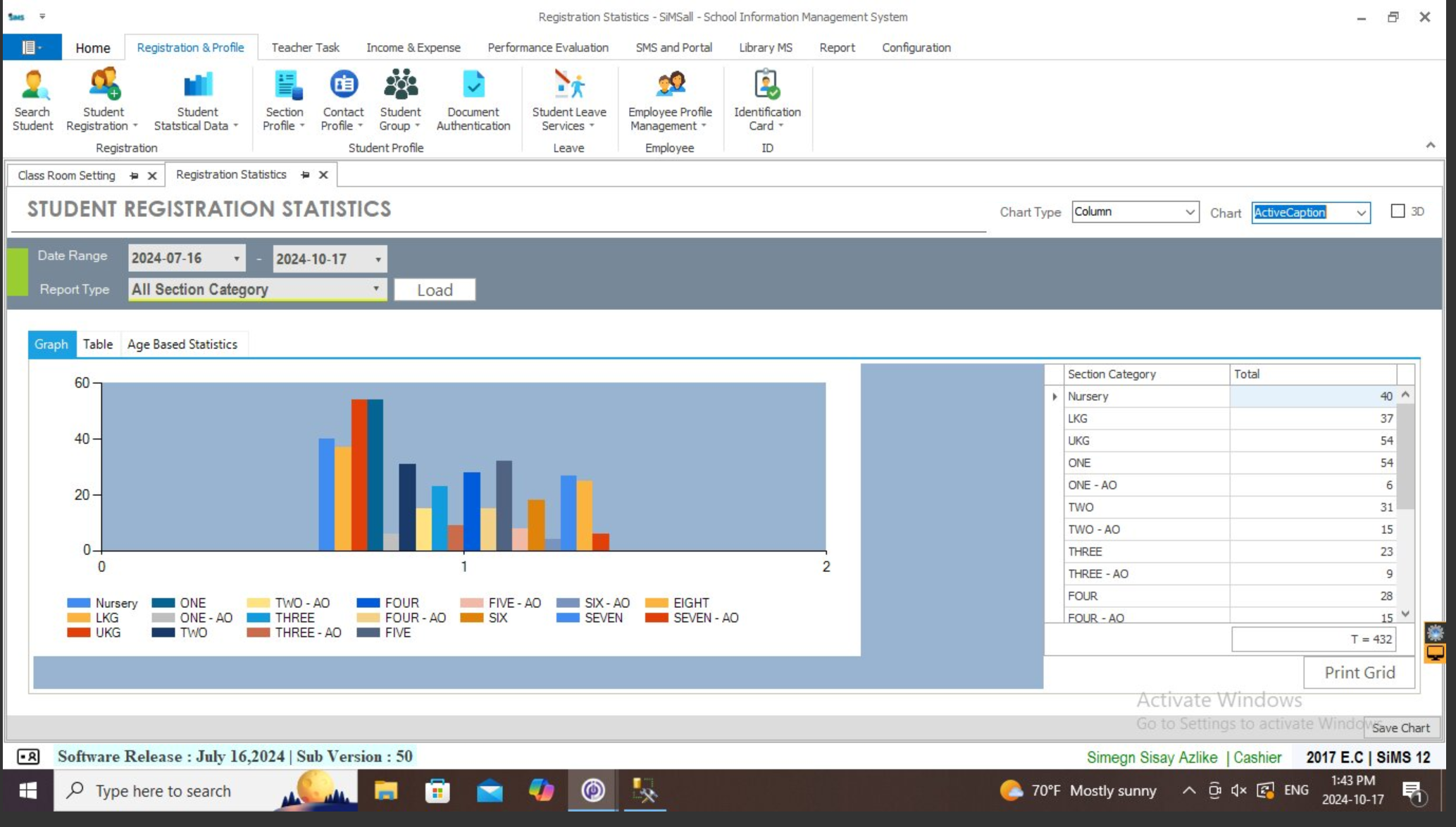Open Student Registration ribbon icon
Image resolution: width=1456 pixels, height=827 pixels.
[103, 101]
